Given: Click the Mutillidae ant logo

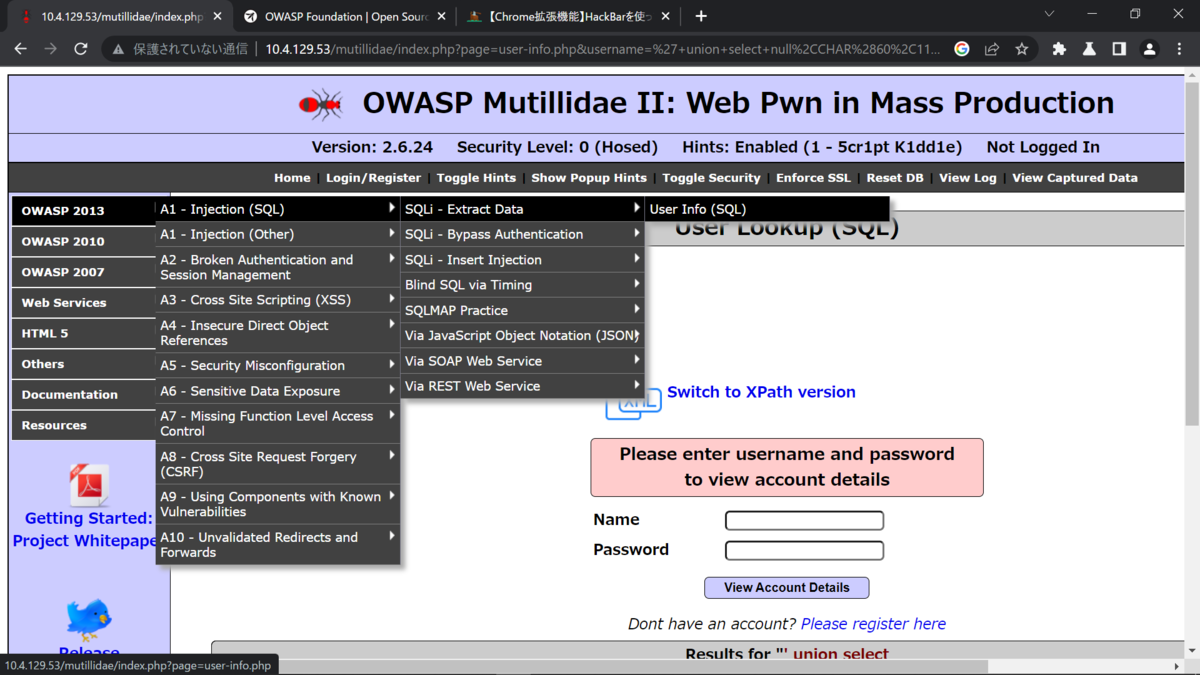Looking at the screenshot, I should (321, 104).
